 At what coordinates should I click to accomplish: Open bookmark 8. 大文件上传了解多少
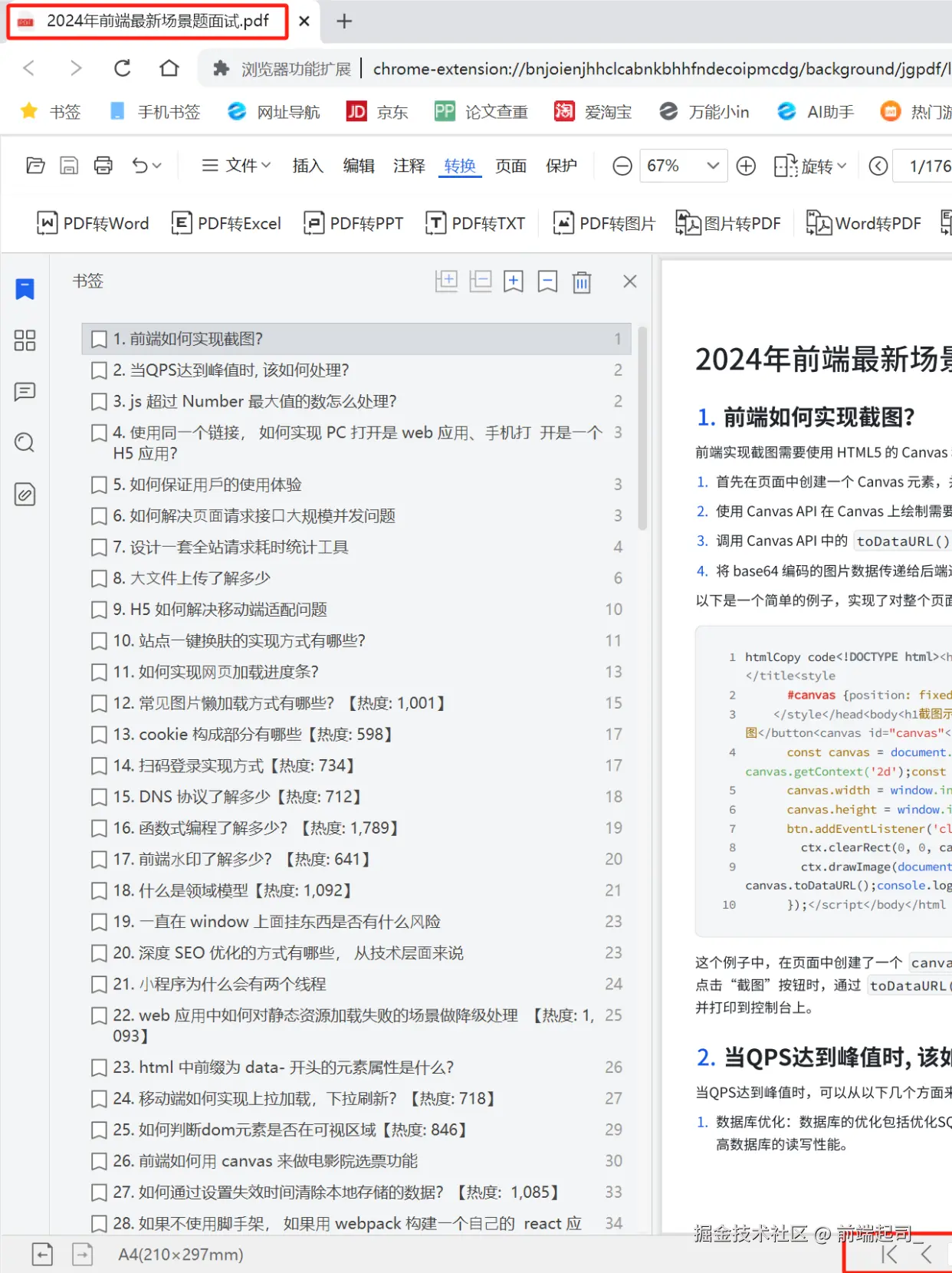click(356, 578)
